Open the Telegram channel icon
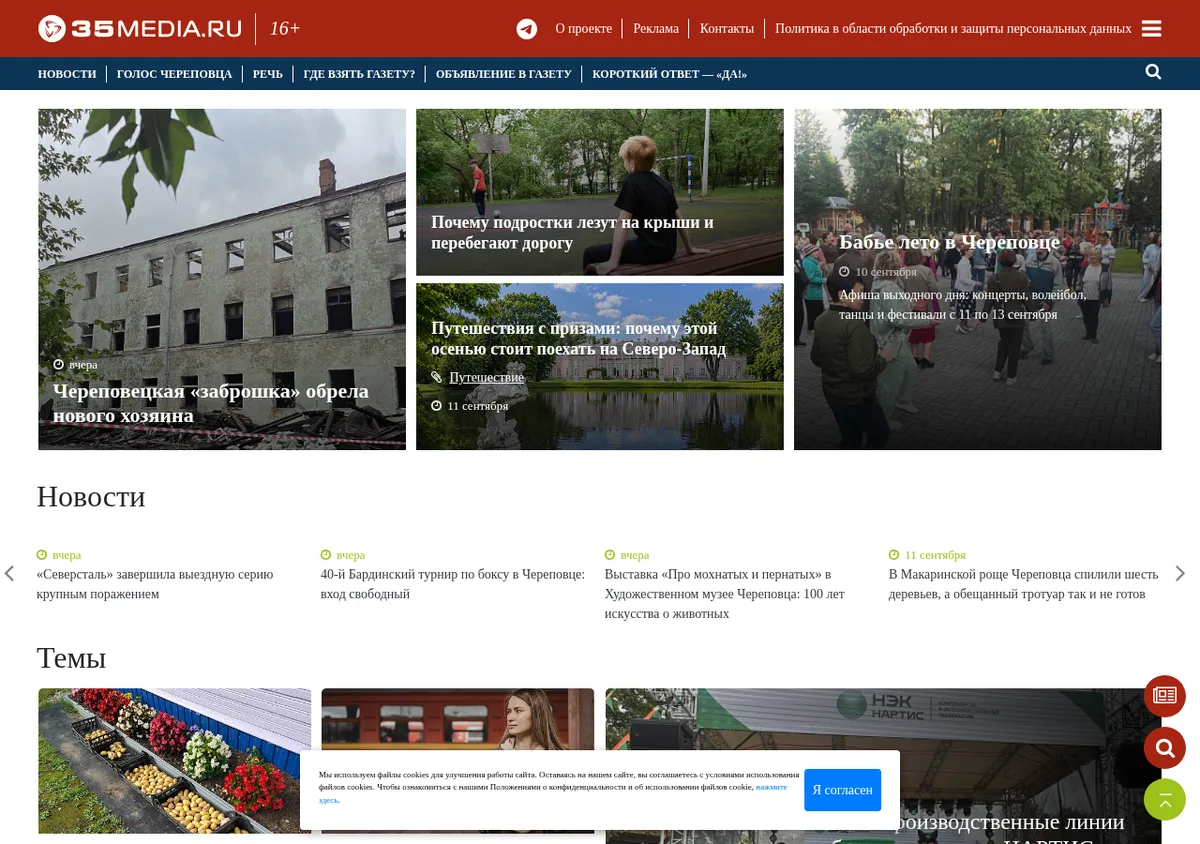Screen dimensions: 1200x844 [x=527, y=29]
